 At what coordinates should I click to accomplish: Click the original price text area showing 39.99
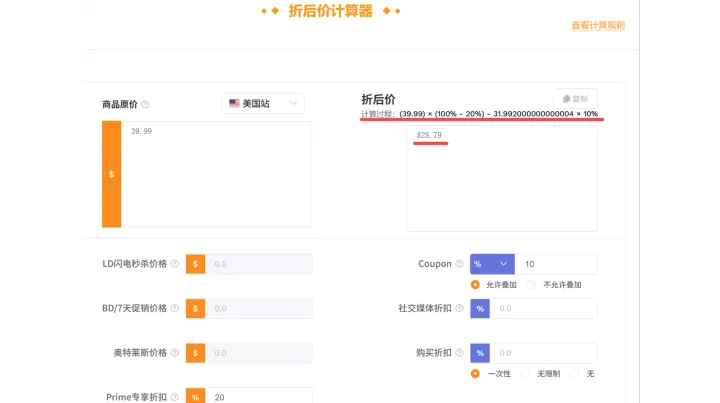click(x=216, y=174)
